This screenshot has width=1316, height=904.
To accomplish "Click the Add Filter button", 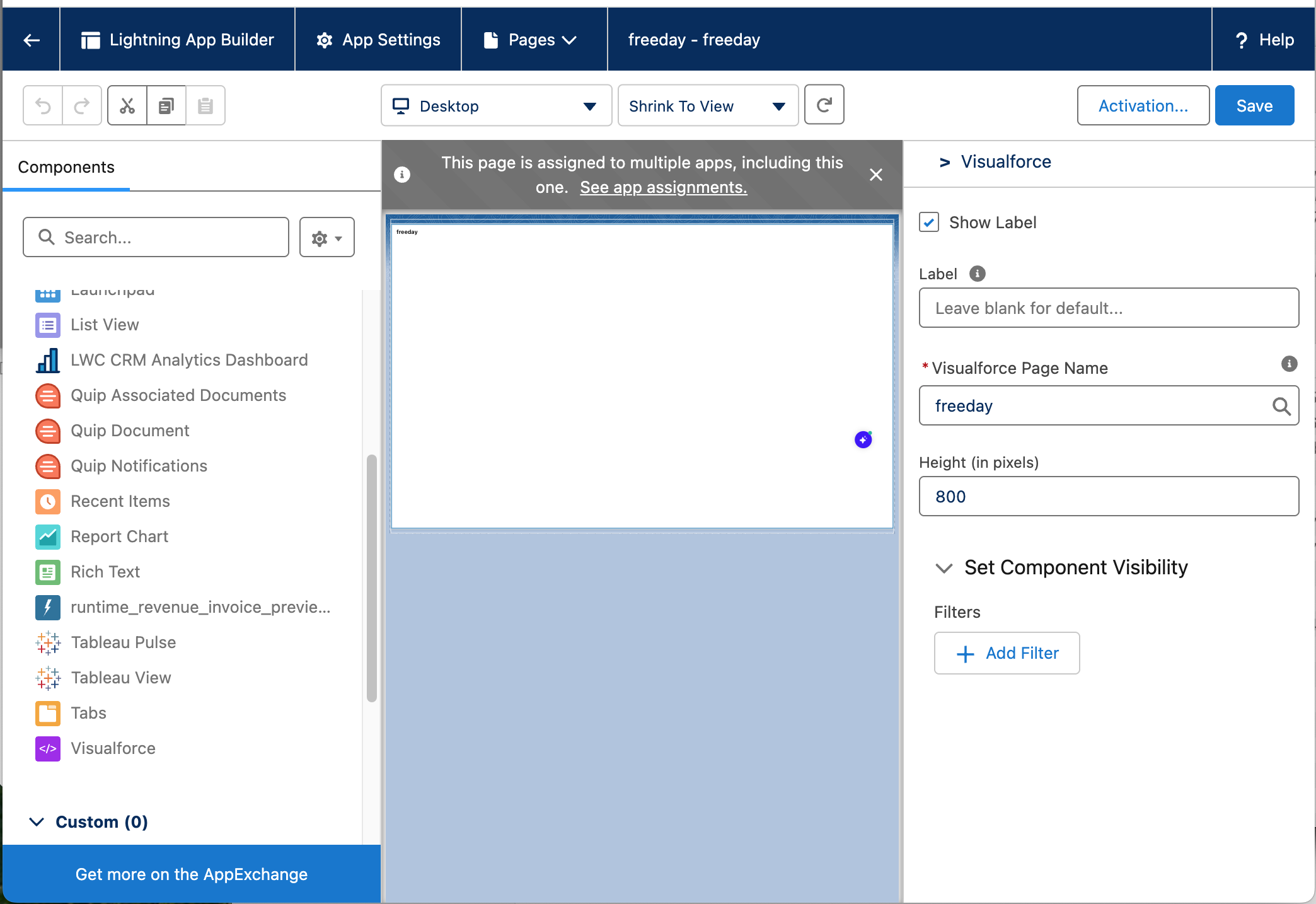I will pos(1007,653).
